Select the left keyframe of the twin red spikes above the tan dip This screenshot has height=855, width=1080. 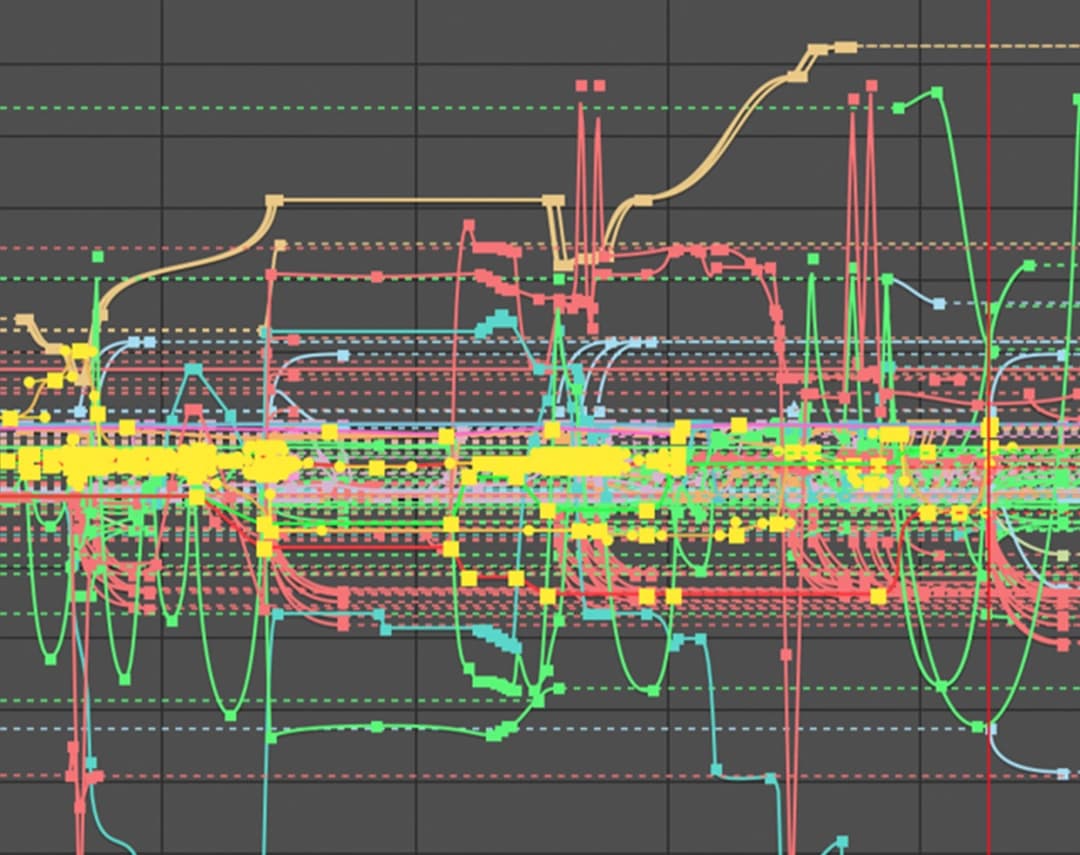[x=580, y=86]
